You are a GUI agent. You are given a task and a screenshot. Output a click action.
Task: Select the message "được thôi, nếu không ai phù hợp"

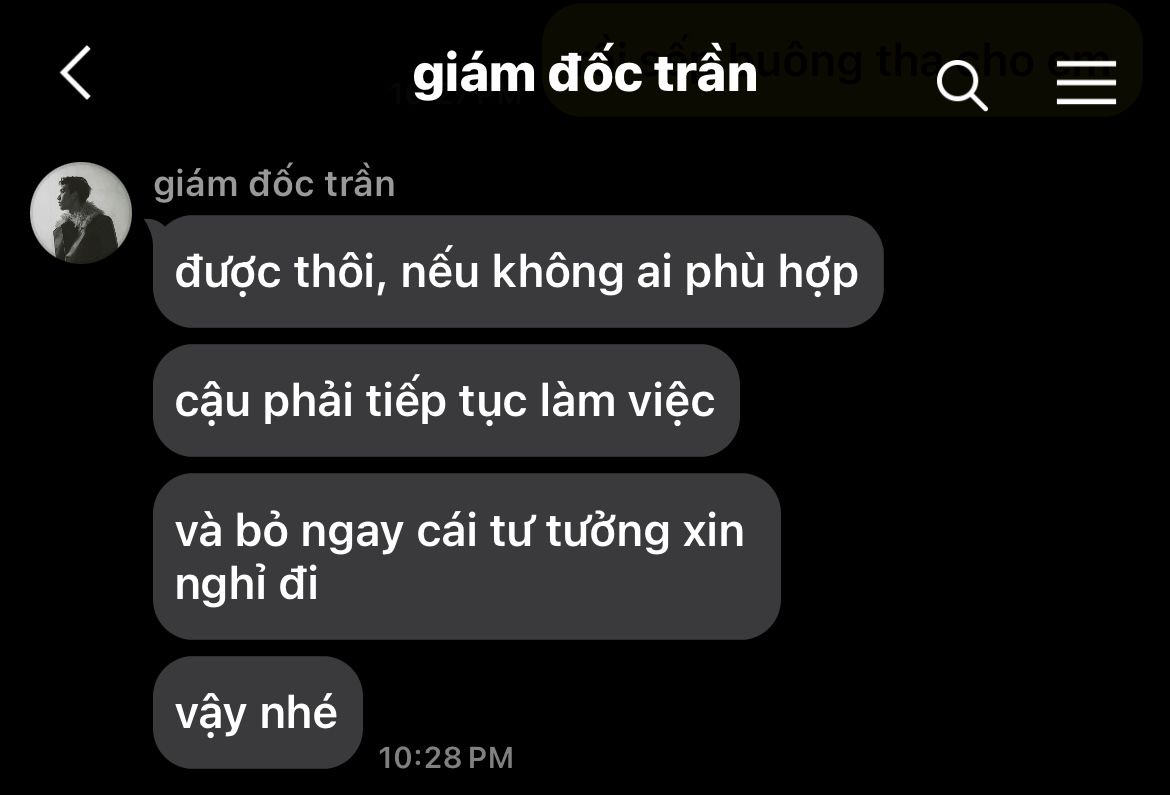coord(518,271)
